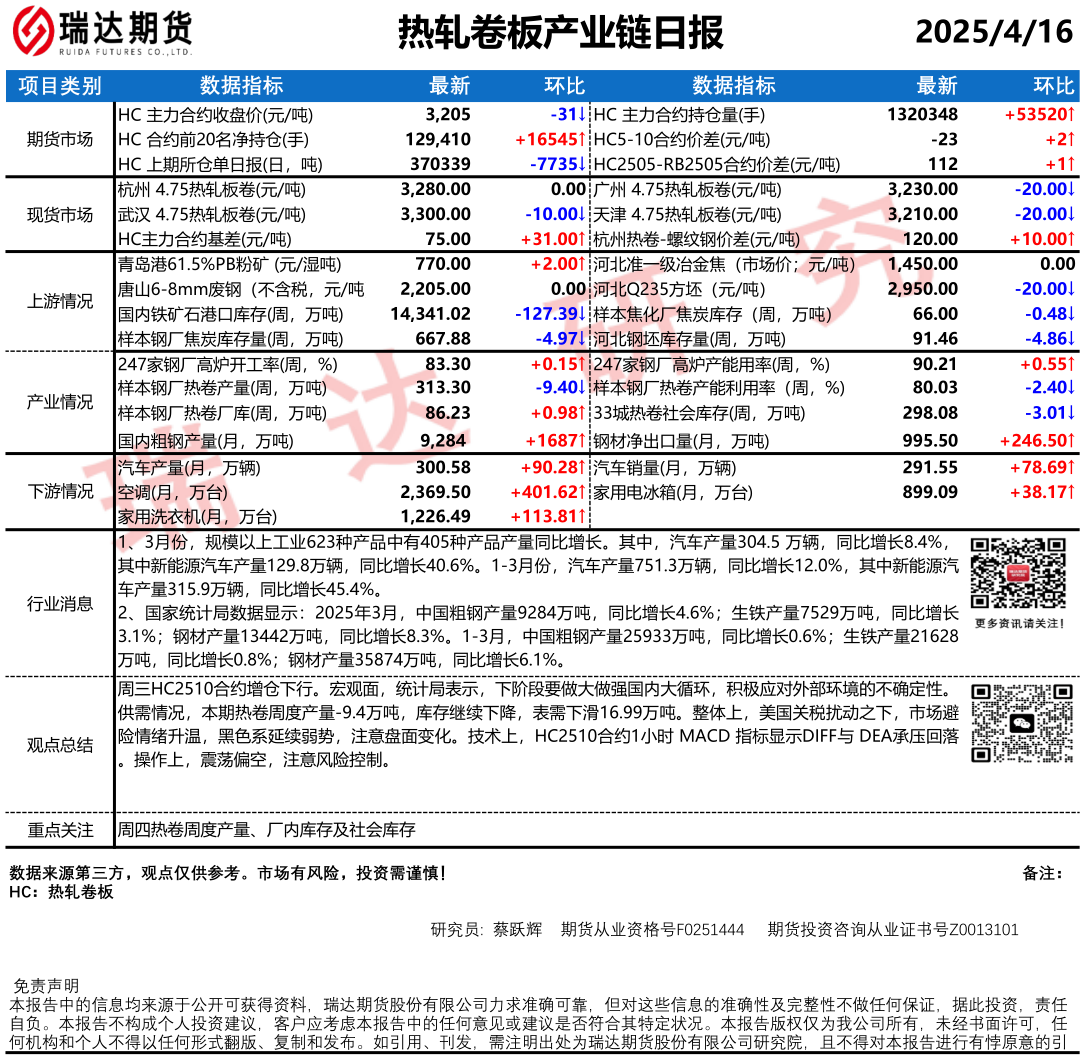The image size is (1084, 1059).
Task: Click the 重点关注 row label
Action: coord(60,830)
